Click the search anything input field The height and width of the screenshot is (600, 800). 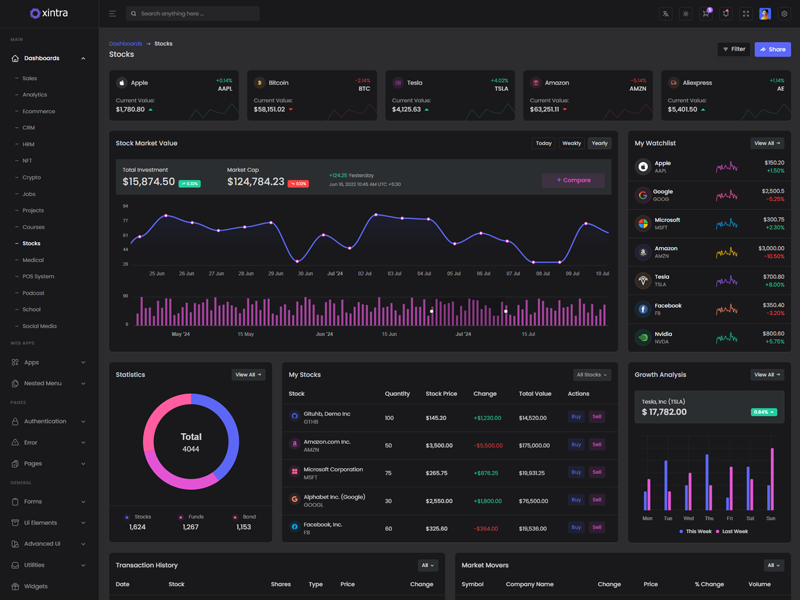pos(195,14)
